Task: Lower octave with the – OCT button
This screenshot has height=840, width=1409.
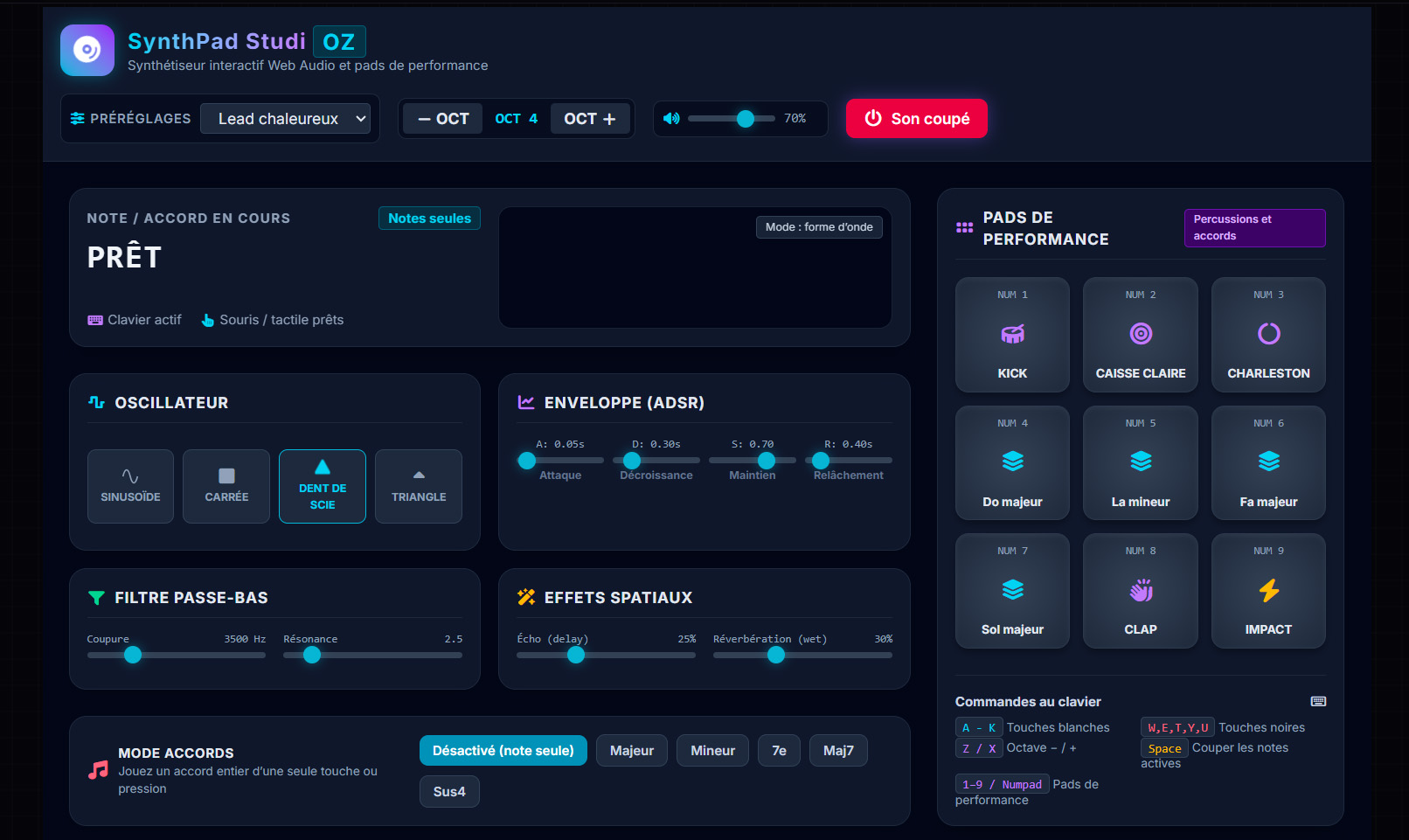Action: coord(443,119)
